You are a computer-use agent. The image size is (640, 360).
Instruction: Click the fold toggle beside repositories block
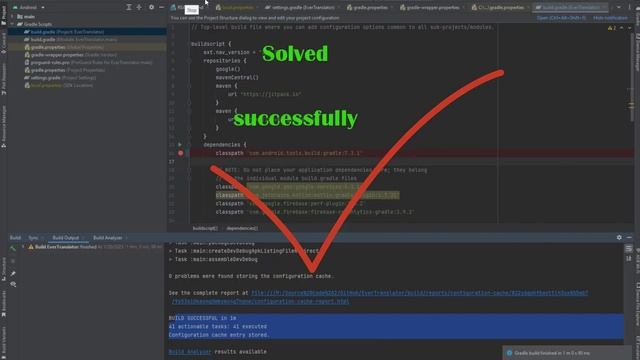coord(188,60)
